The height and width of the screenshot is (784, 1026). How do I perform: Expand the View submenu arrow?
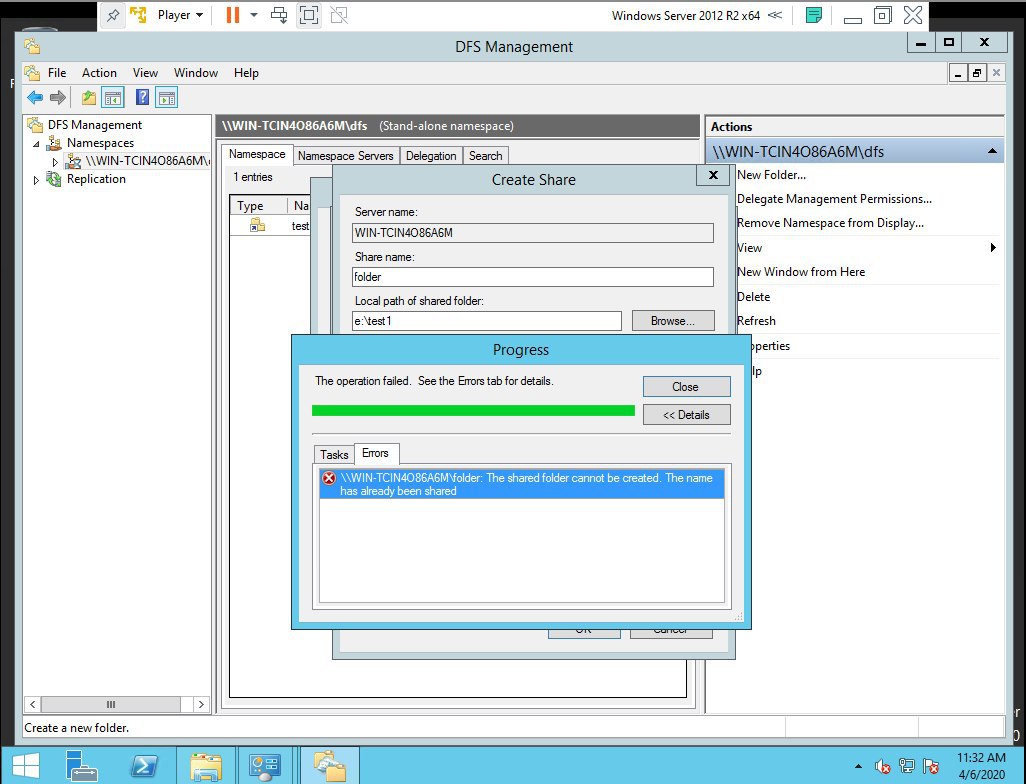pos(993,247)
